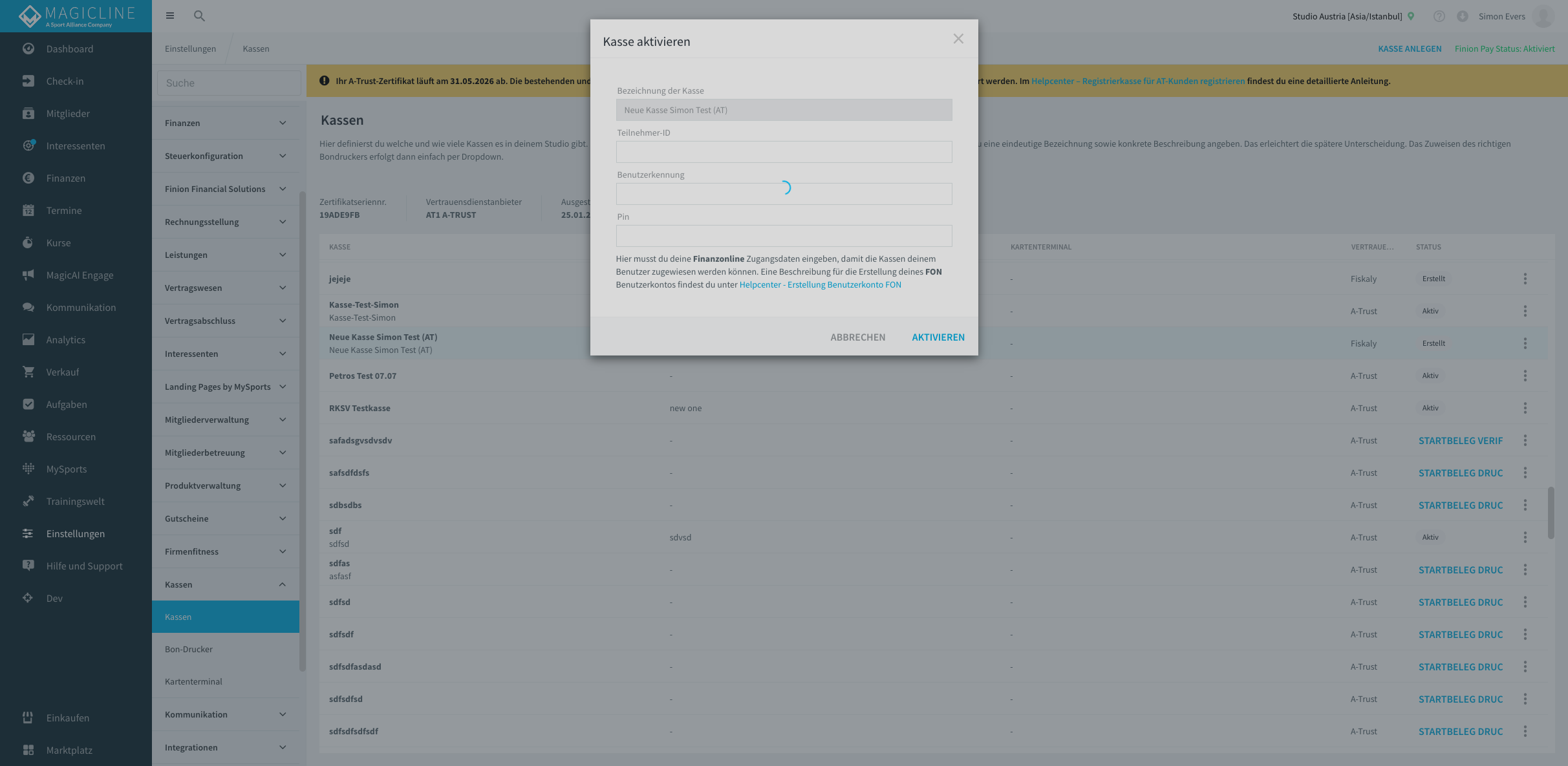This screenshot has width=1568, height=766.
Task: Click KASSE ANLEGEN button
Action: pos(1410,48)
